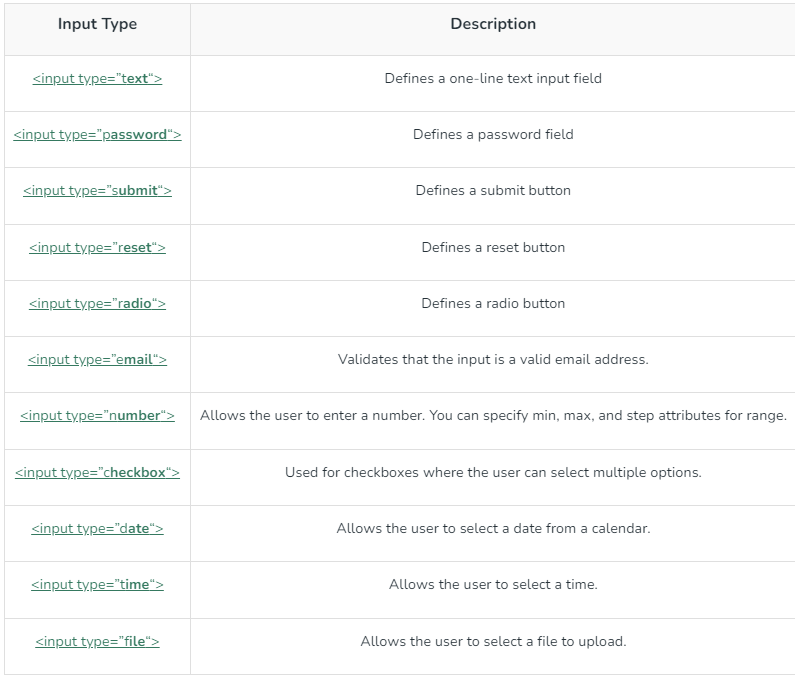Open the input type="reset" link

(x=97, y=248)
